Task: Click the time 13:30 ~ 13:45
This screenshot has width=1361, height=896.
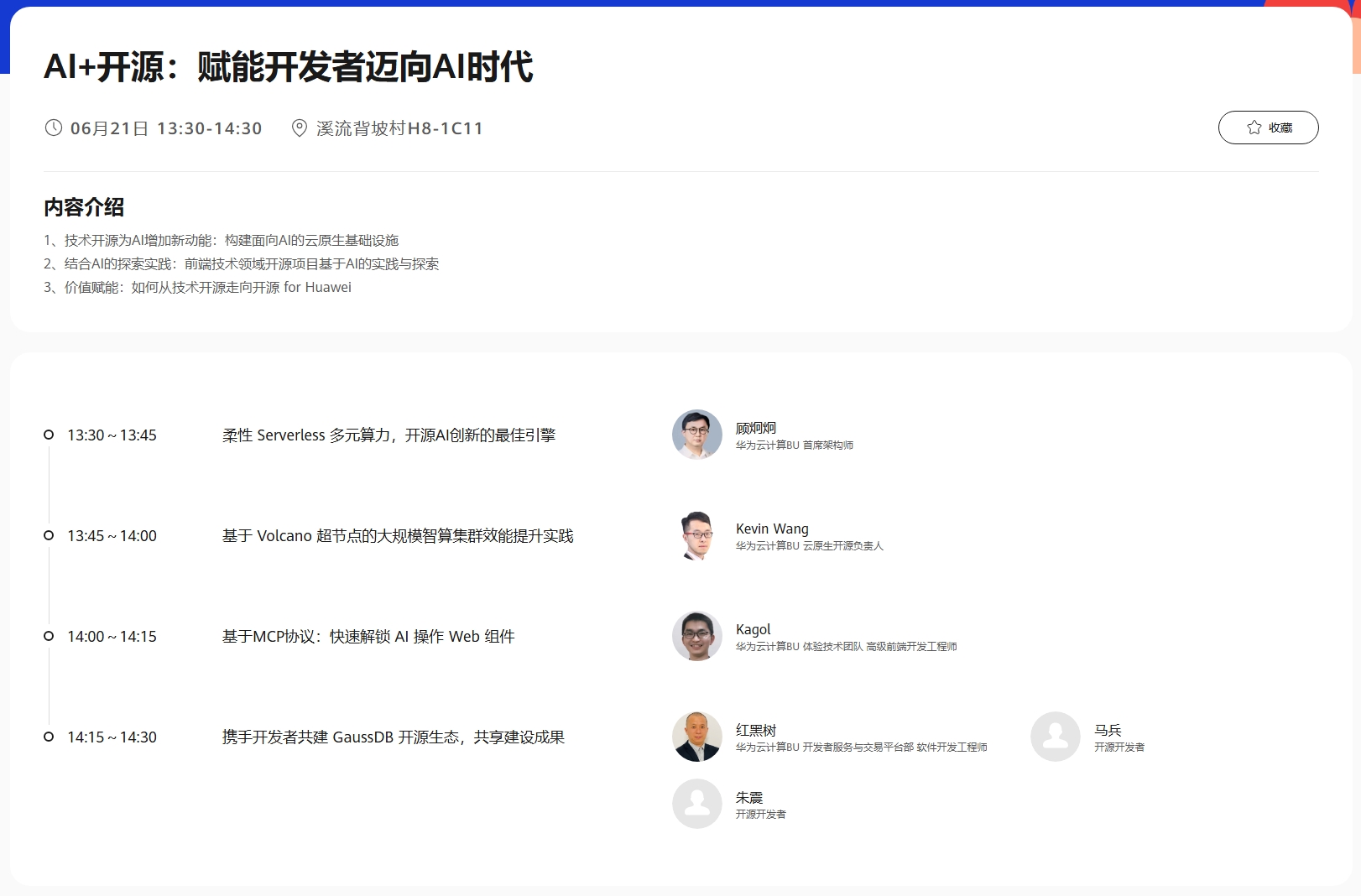Action: pos(112,435)
